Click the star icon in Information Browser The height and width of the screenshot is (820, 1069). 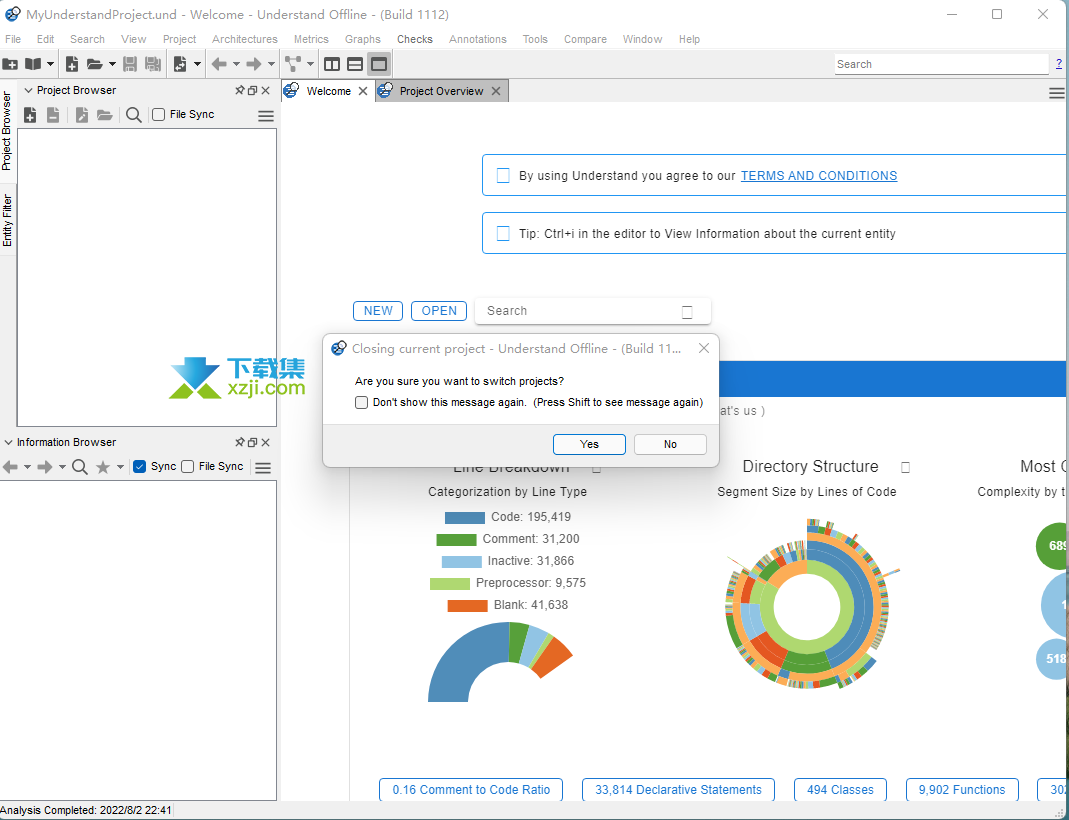103,467
